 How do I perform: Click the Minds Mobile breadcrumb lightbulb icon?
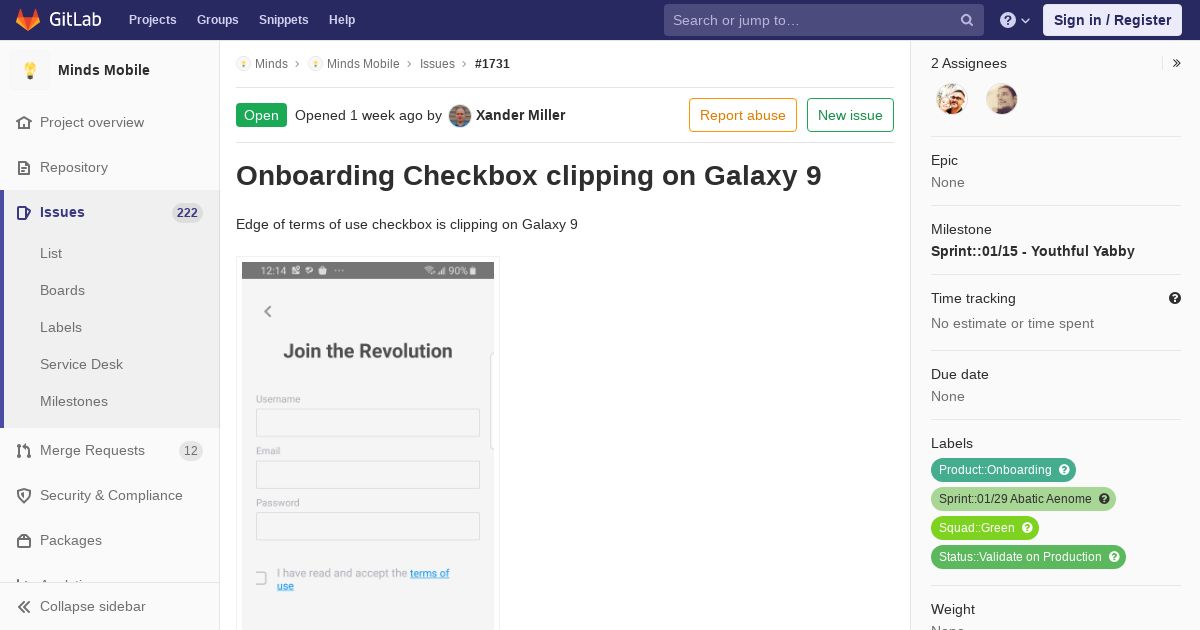click(315, 64)
